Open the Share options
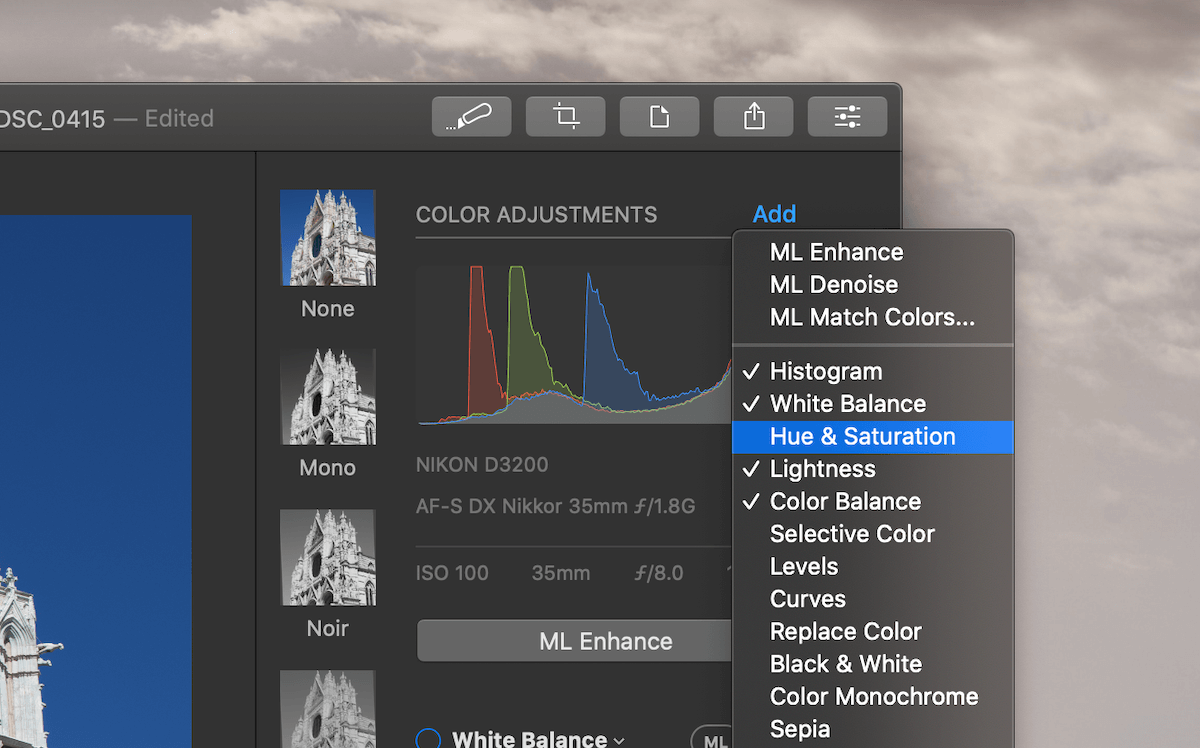Screen dimensions: 1200x748 [x=753, y=115]
